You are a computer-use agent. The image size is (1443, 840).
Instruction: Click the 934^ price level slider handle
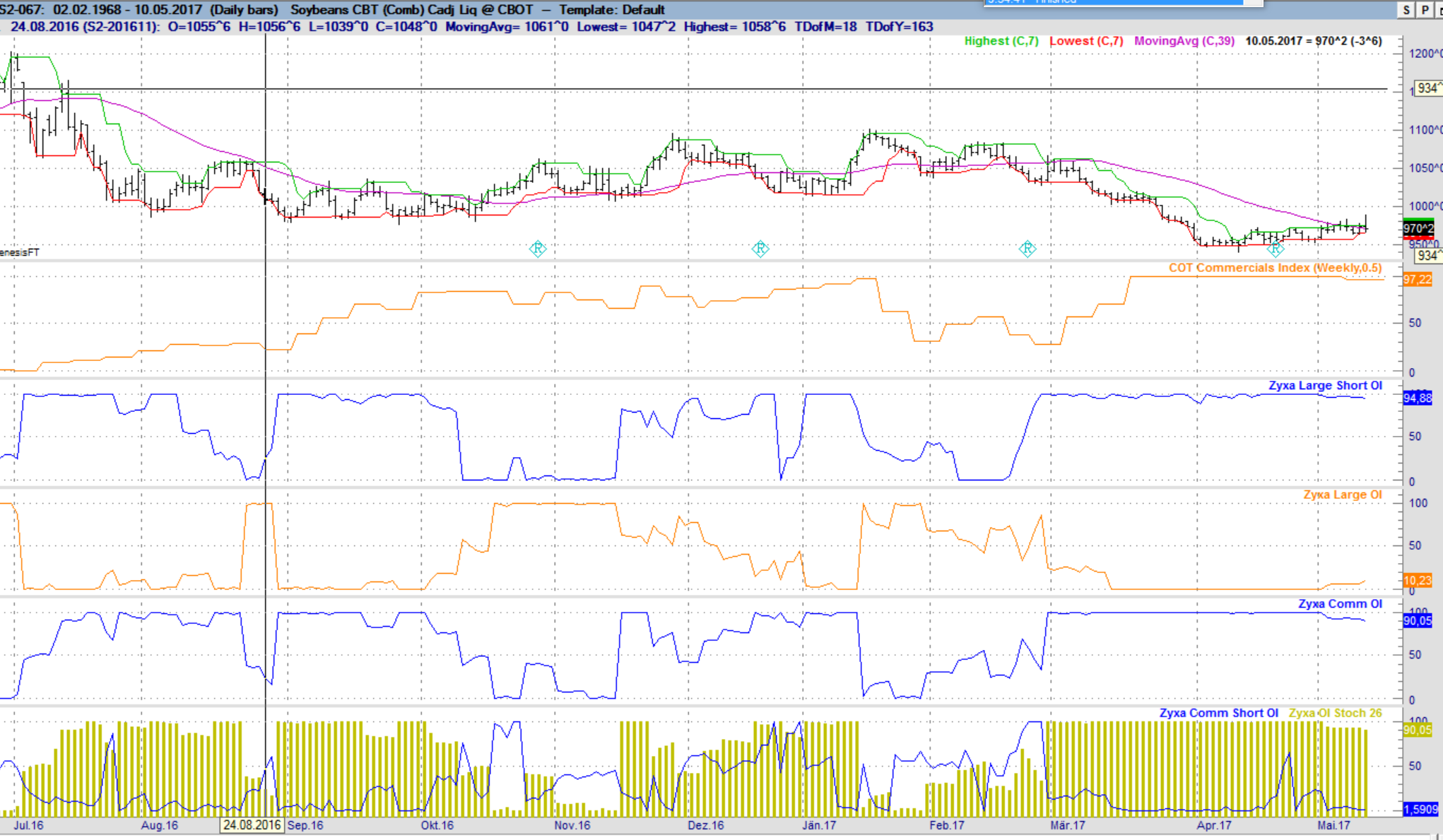pos(1427,88)
